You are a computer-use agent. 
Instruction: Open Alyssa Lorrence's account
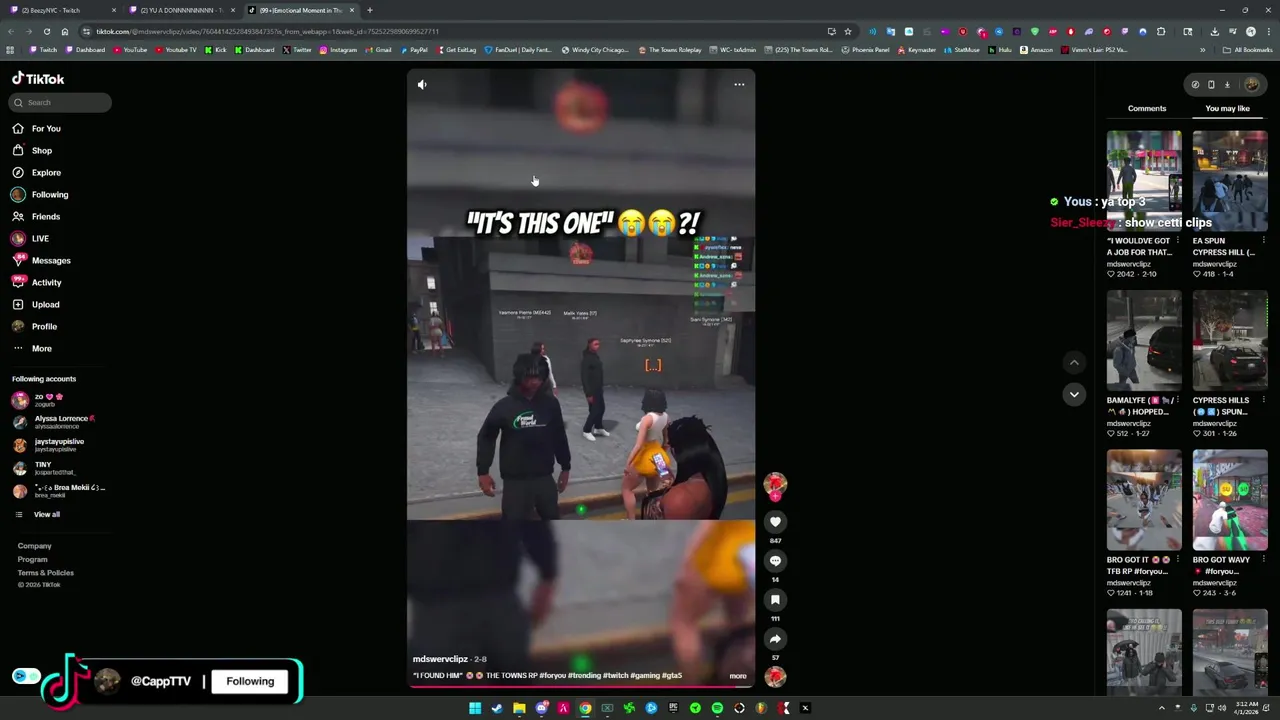tap(55, 422)
